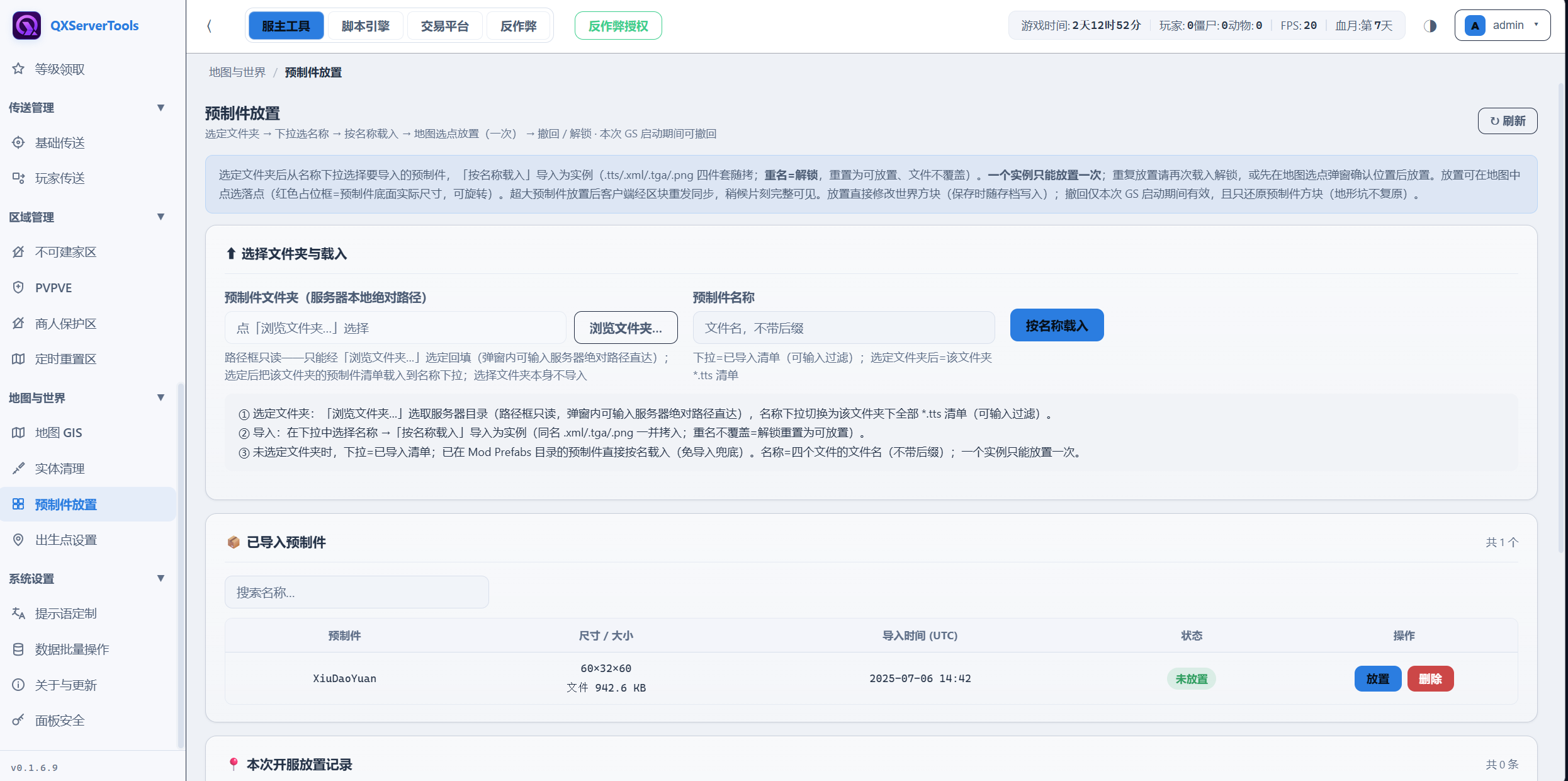Select 基础传送 target icon

click(18, 142)
